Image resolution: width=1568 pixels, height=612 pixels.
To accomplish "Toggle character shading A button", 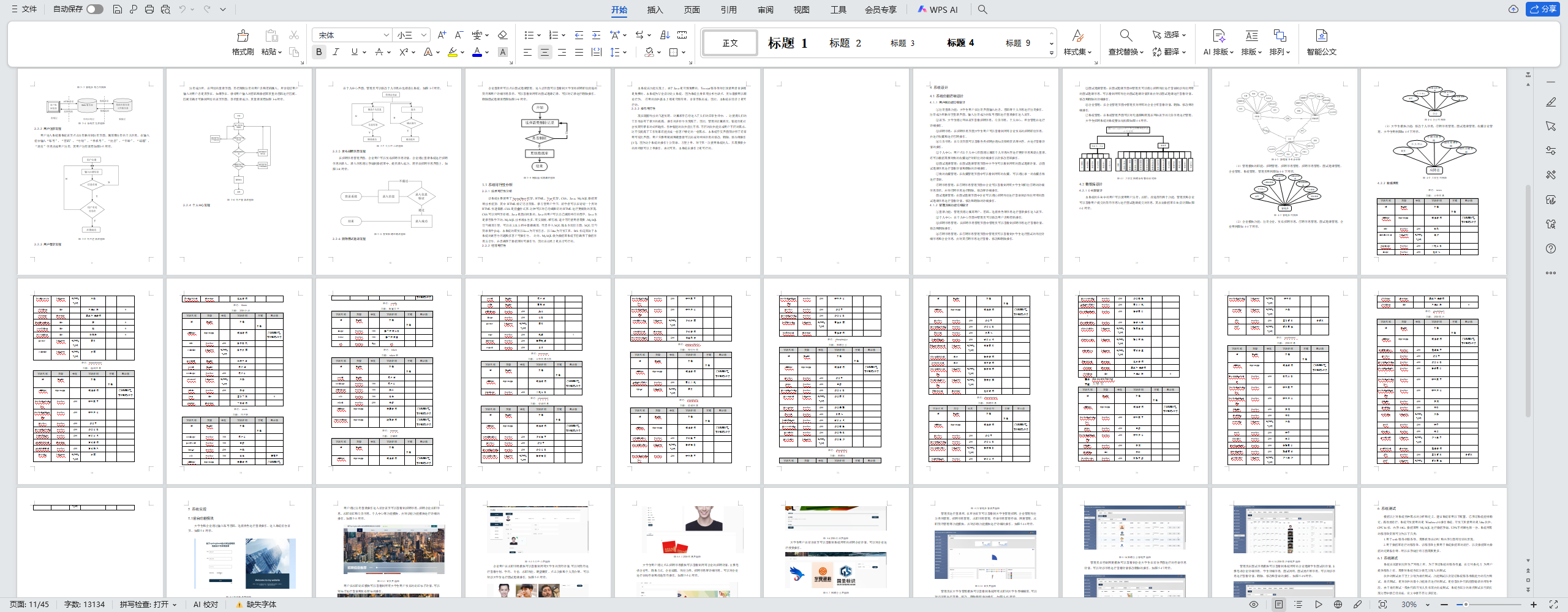I will pyautogui.click(x=503, y=52).
